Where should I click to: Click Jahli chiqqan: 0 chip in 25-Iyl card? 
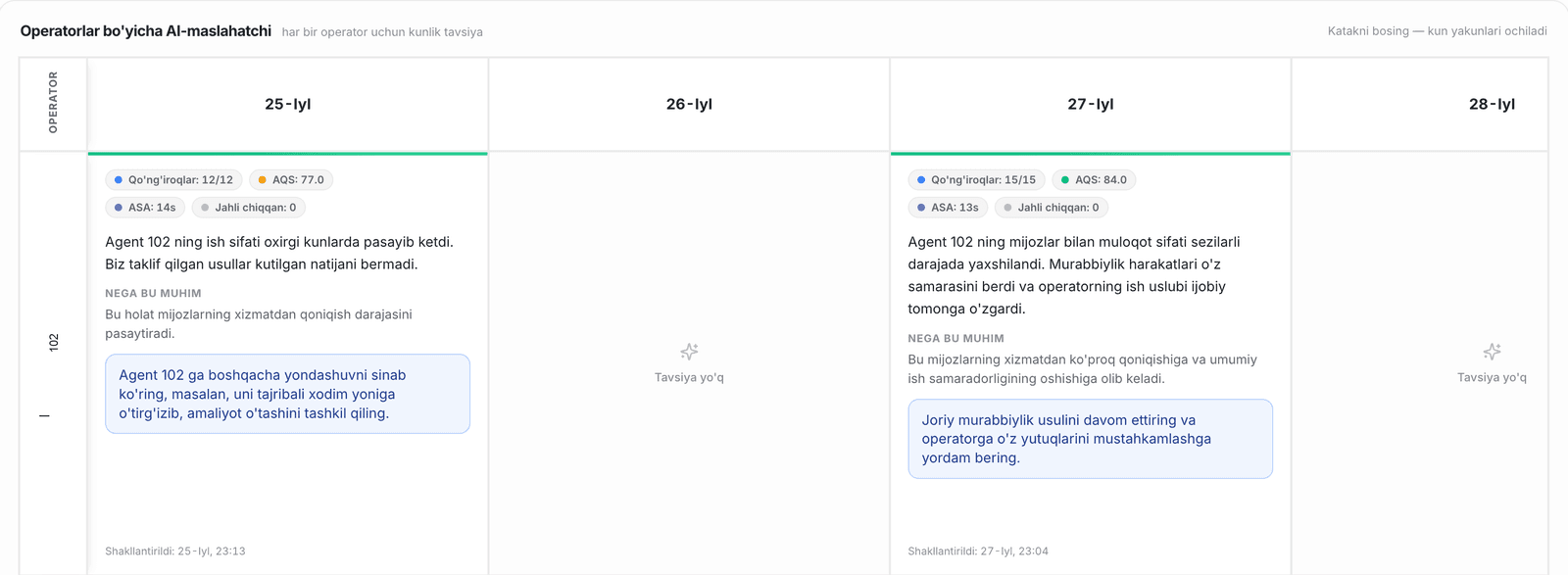coord(249,208)
